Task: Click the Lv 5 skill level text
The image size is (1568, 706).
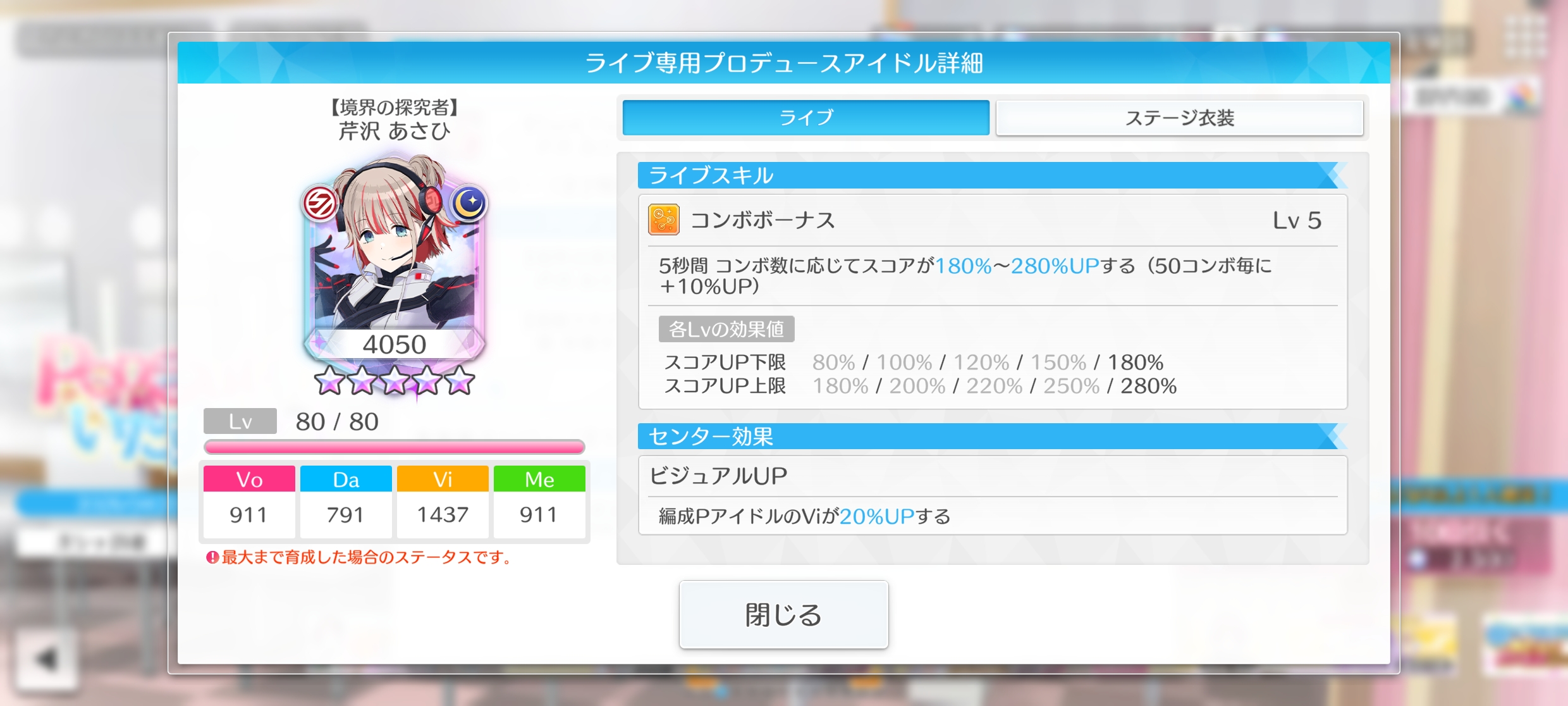Action: click(1297, 220)
